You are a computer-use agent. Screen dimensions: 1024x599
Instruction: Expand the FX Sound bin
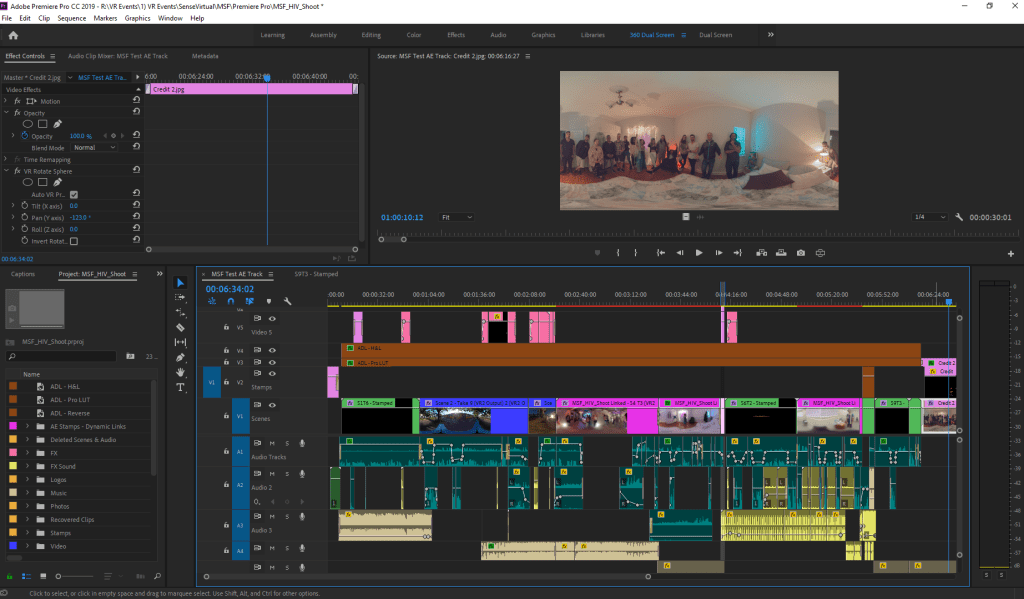pos(26,466)
